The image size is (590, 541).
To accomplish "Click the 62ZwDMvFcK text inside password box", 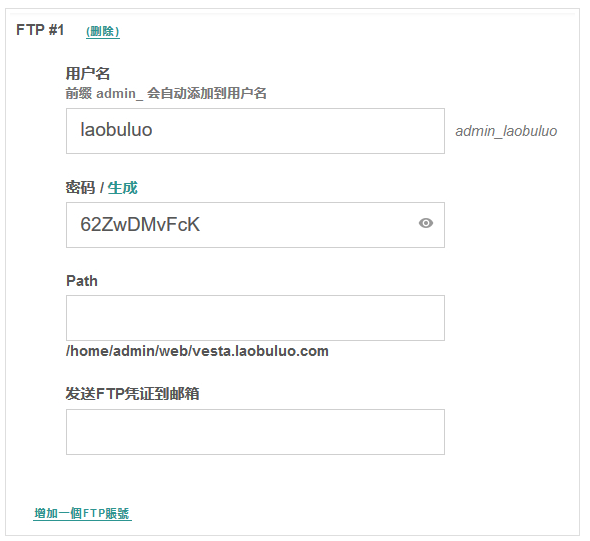I will coord(140,224).
